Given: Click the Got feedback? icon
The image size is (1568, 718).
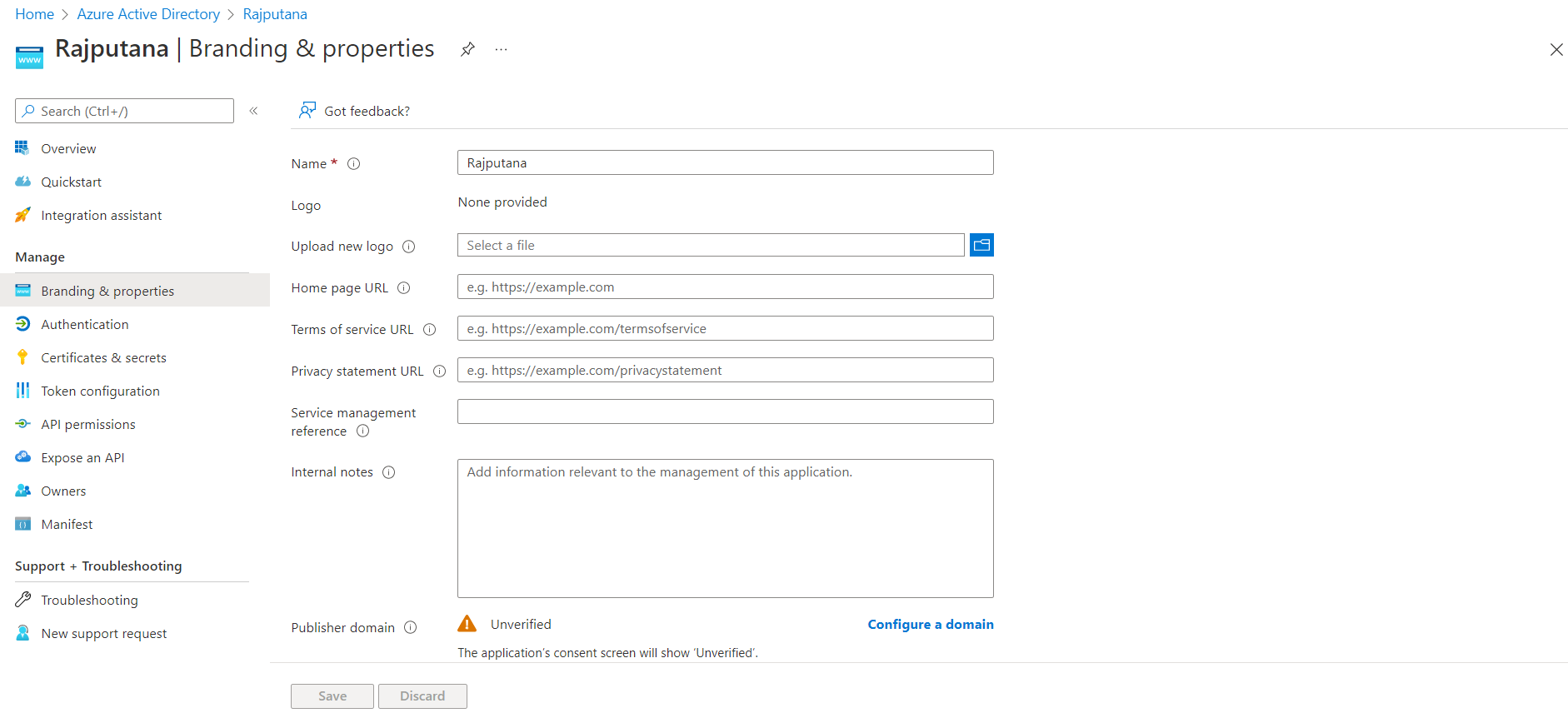Looking at the screenshot, I should coord(307,111).
